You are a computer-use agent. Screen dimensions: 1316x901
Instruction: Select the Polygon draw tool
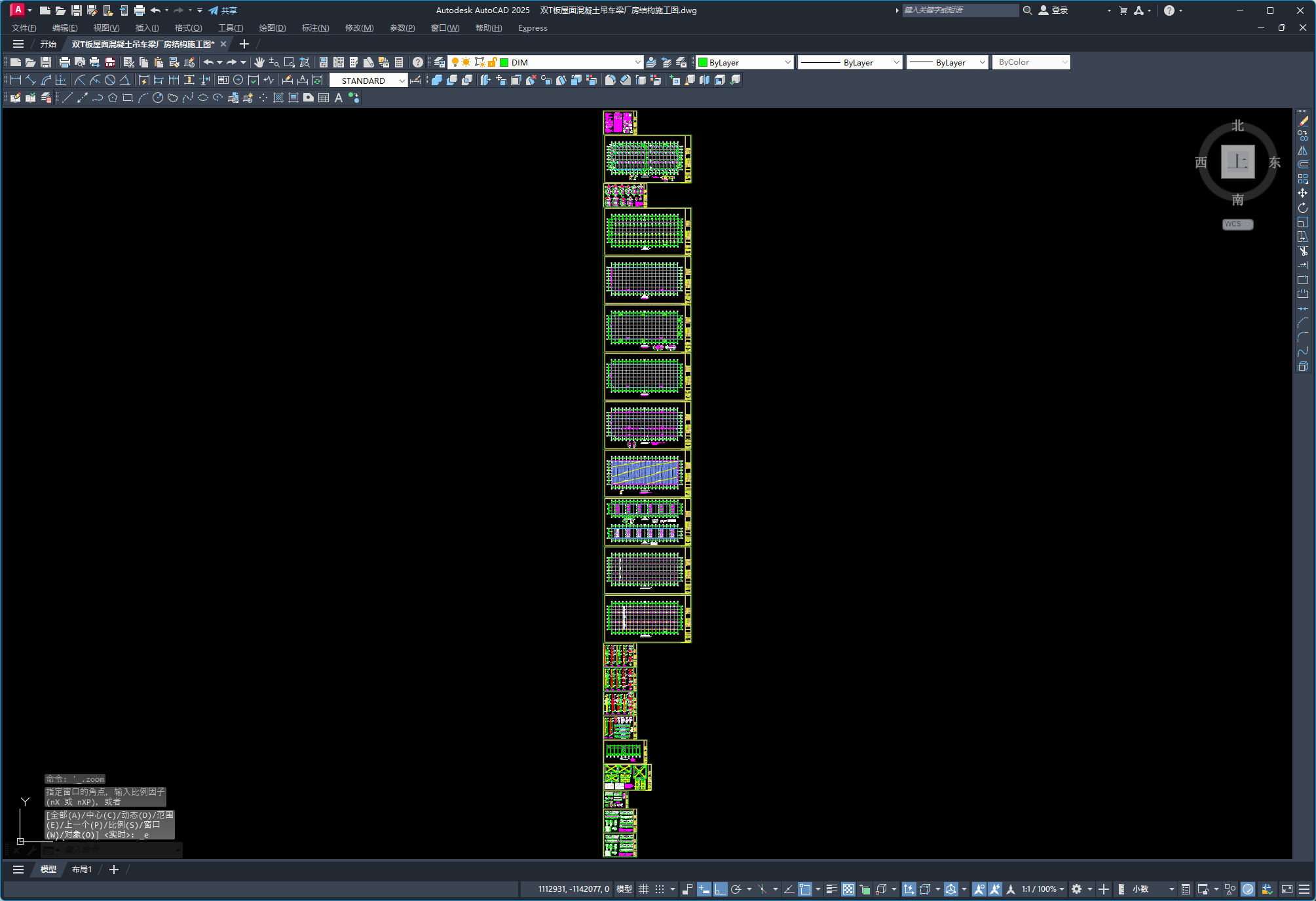pyautogui.click(x=113, y=98)
